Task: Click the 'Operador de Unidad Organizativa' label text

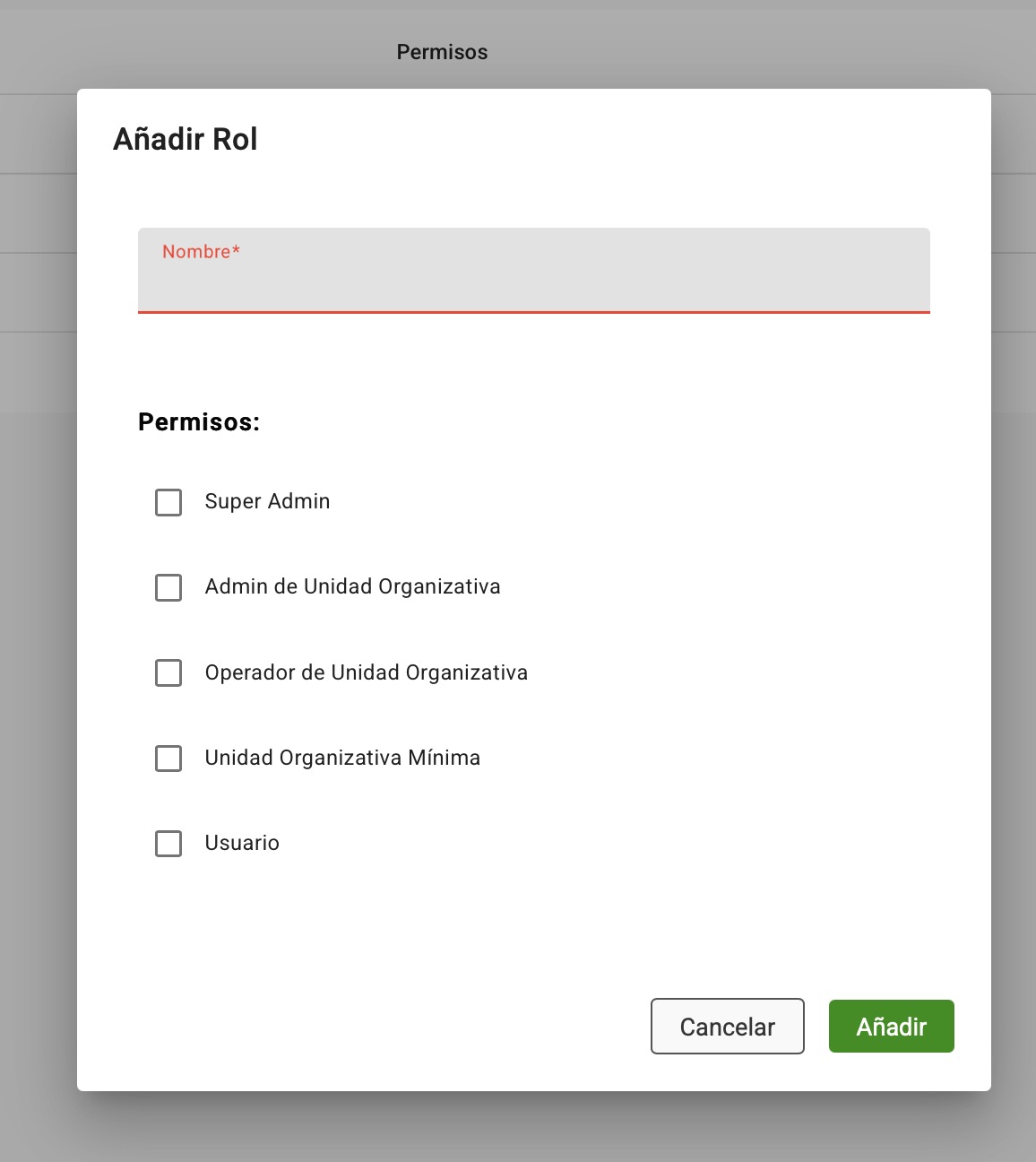Action: pos(366,672)
